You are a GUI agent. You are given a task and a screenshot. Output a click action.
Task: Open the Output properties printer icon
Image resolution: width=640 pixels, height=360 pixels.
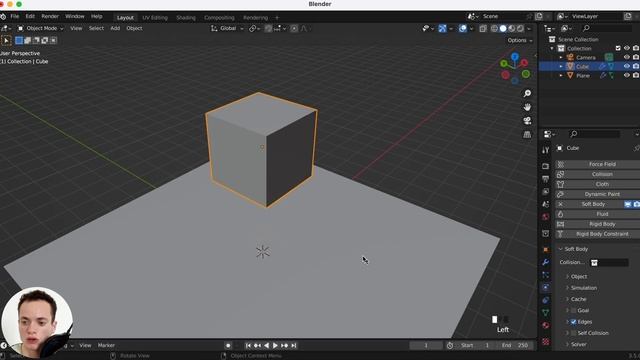(x=545, y=179)
